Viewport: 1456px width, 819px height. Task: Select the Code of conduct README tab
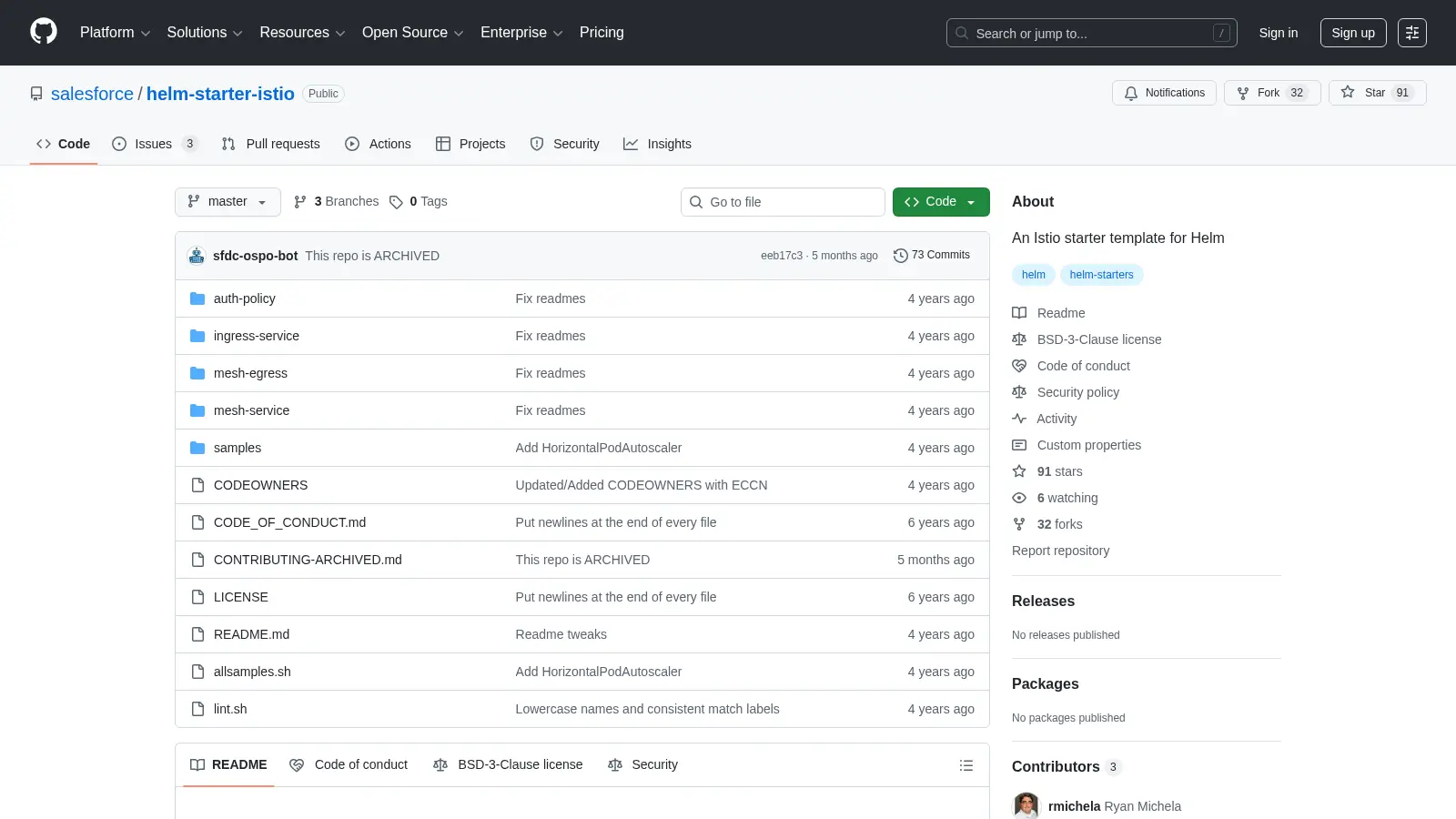pyautogui.click(x=349, y=765)
